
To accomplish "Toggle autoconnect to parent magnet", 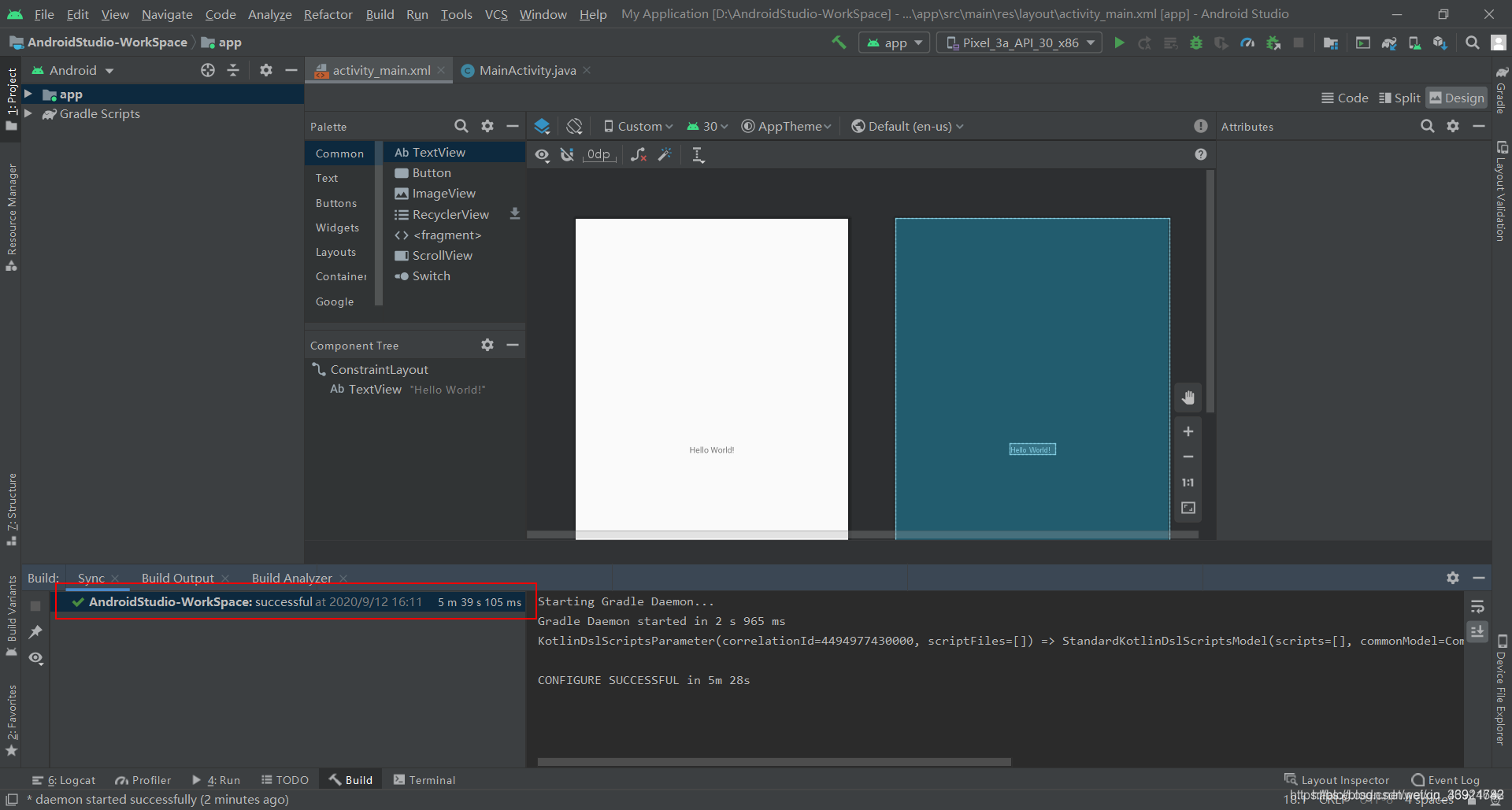I will pos(567,155).
